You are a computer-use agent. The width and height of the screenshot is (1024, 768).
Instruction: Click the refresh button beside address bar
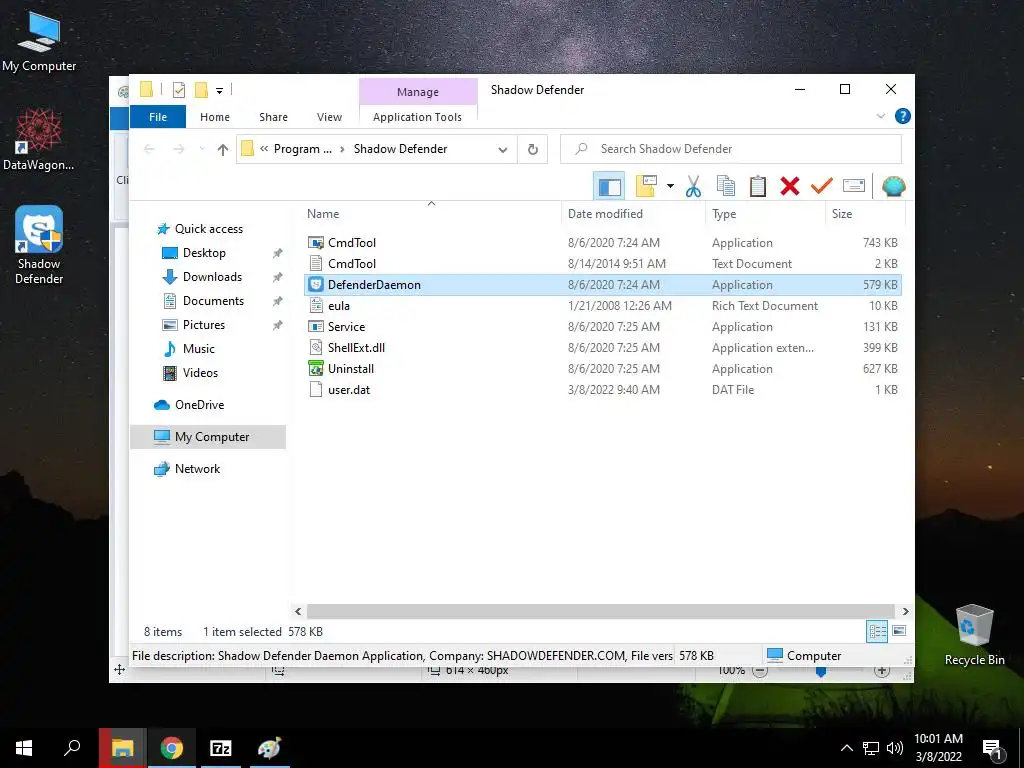532,150
